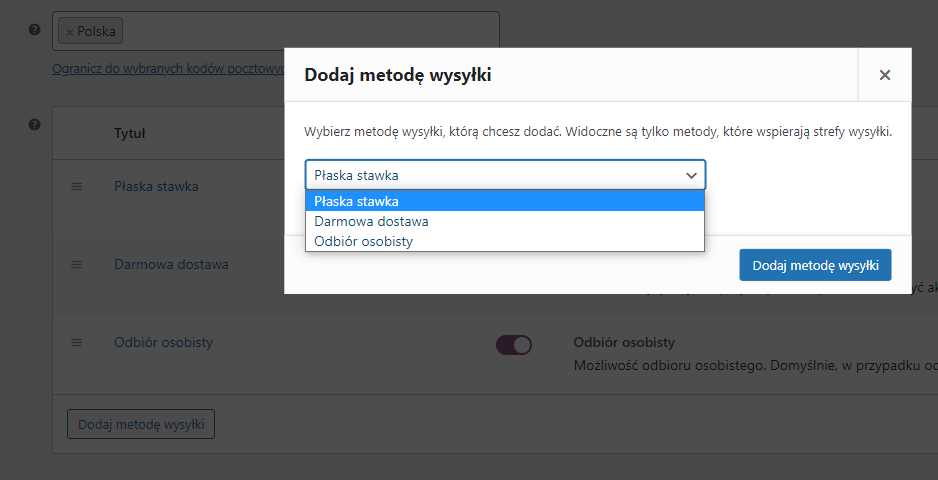Click help icon beside shipping methods table
Screen dimensions: 938x480
click(x=35, y=124)
